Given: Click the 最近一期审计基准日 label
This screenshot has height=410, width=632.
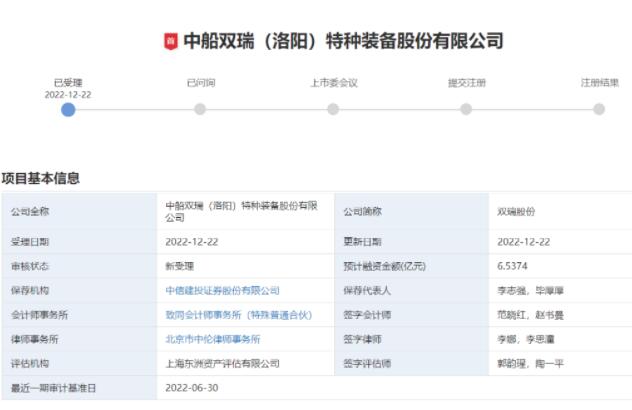Looking at the screenshot, I should pyautogui.click(x=53, y=388).
